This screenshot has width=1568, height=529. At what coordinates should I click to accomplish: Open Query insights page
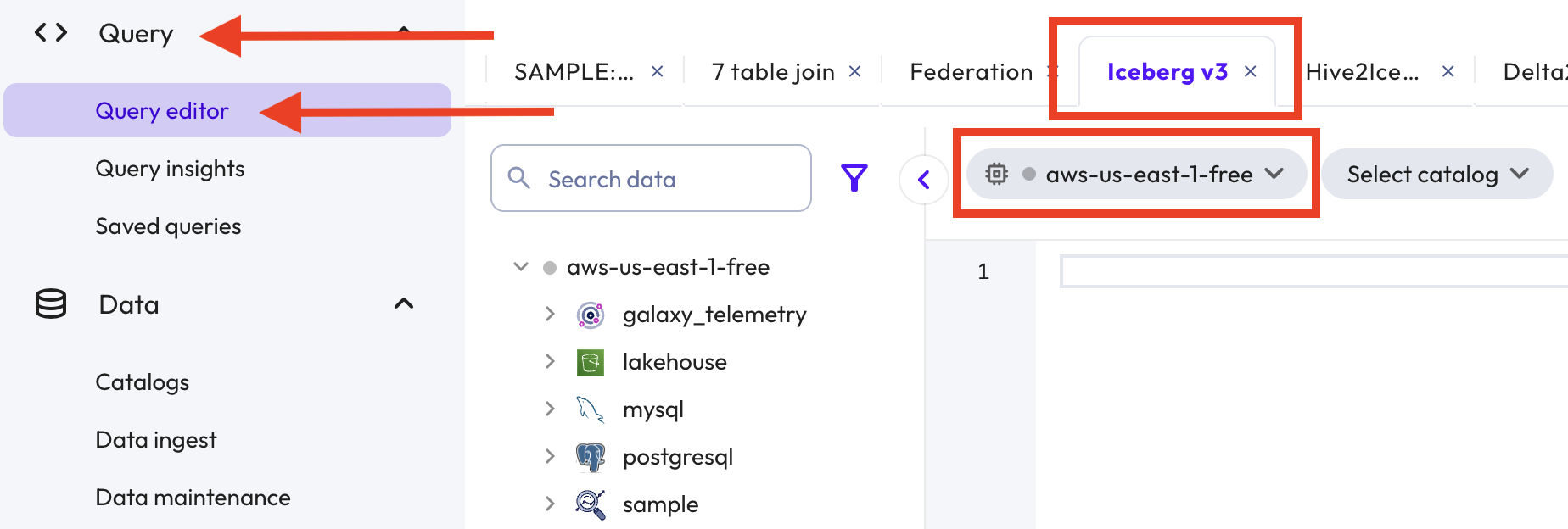170,169
